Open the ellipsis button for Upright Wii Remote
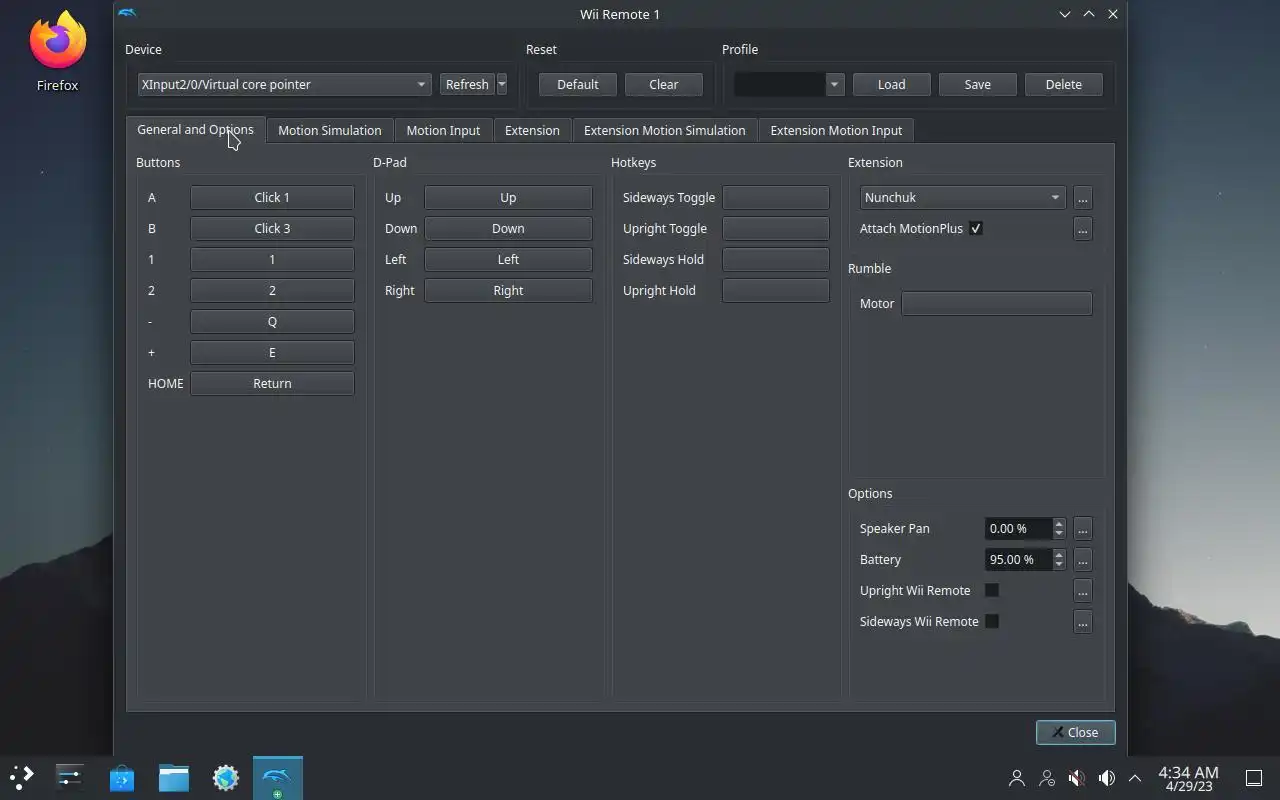1280x800 pixels. [x=1082, y=591]
